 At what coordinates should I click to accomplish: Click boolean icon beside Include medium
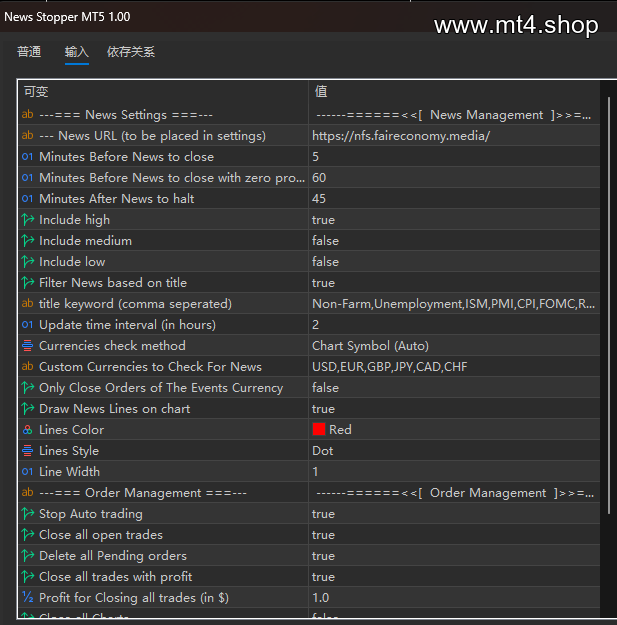[28, 241]
